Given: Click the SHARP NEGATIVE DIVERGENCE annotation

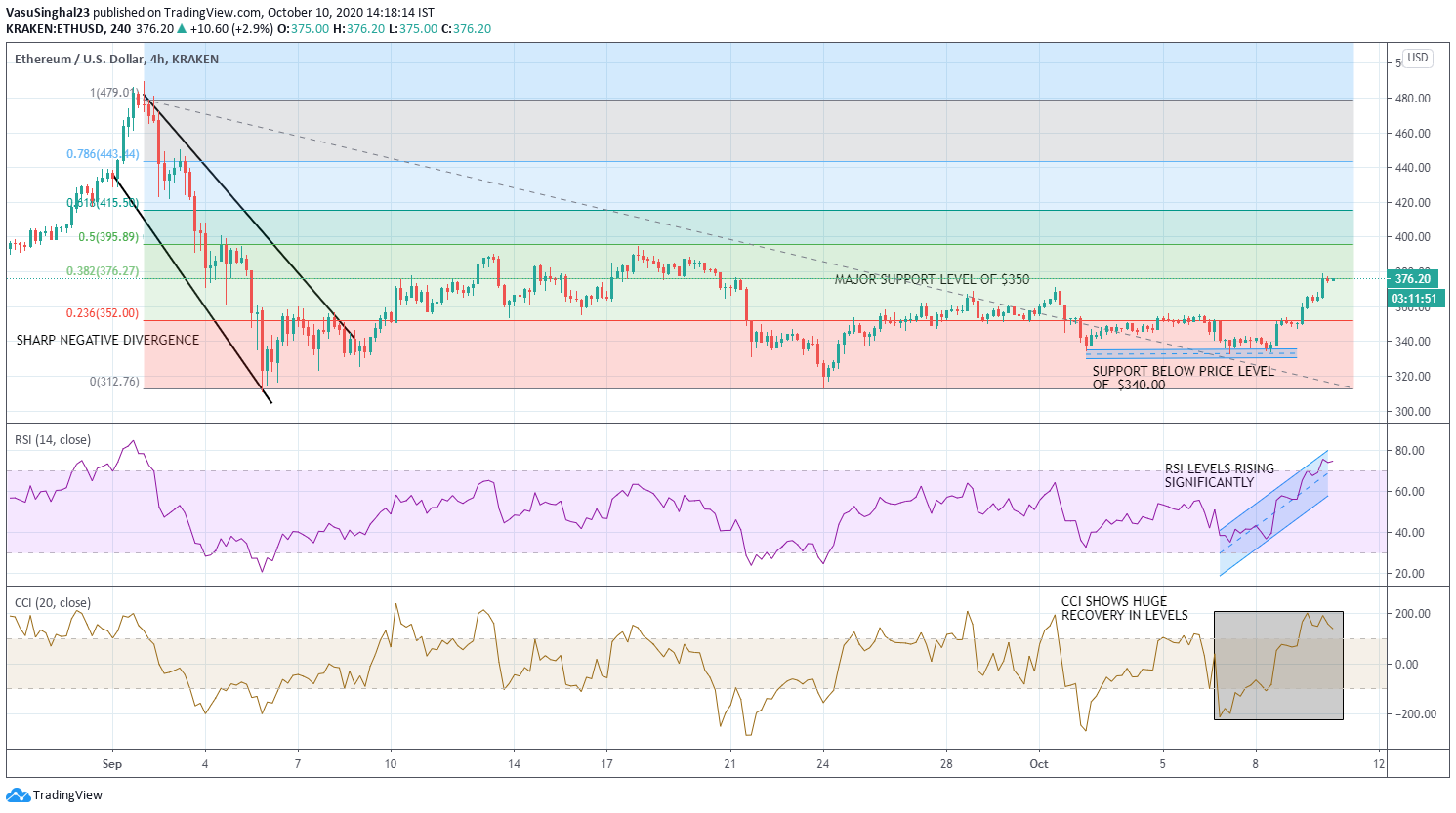Looking at the screenshot, I should coord(107,340).
